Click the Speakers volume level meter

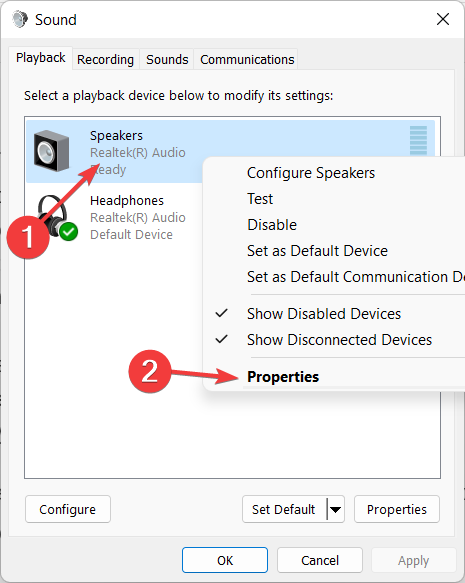pos(418,141)
